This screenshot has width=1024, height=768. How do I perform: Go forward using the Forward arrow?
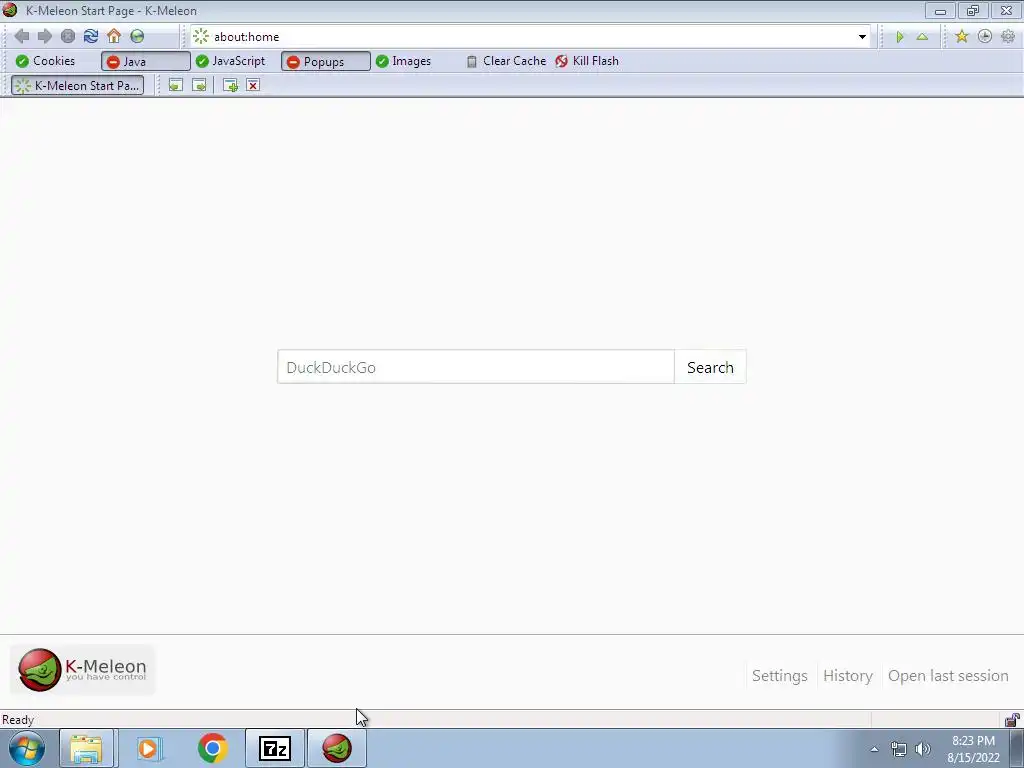coord(44,37)
